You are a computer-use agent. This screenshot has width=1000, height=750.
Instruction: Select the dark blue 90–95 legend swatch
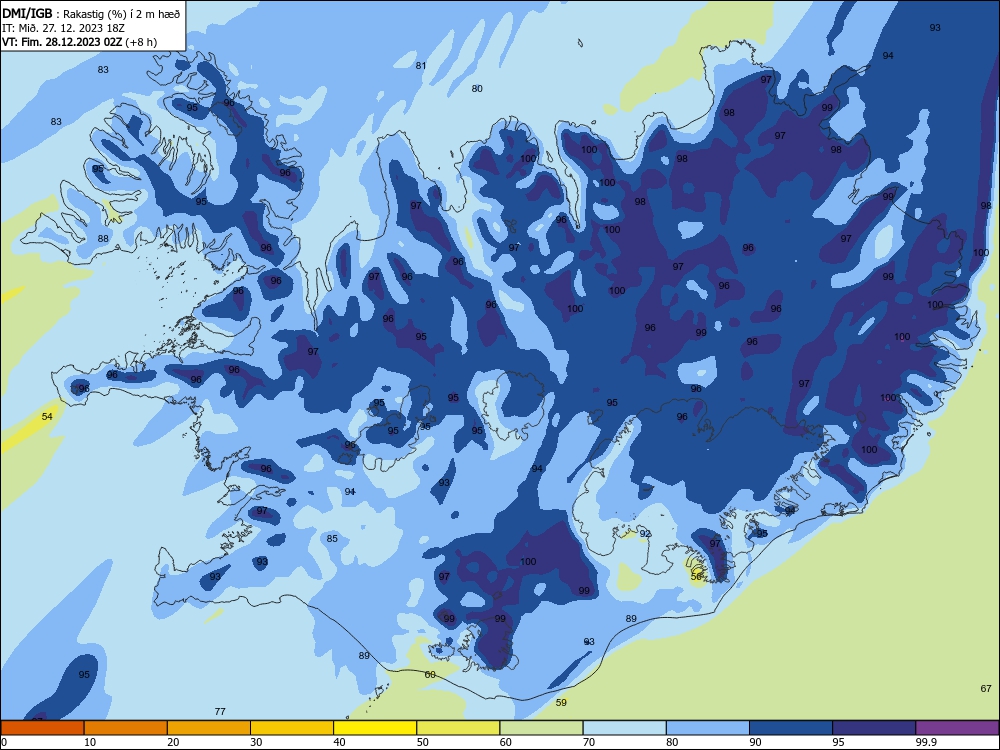point(791,728)
